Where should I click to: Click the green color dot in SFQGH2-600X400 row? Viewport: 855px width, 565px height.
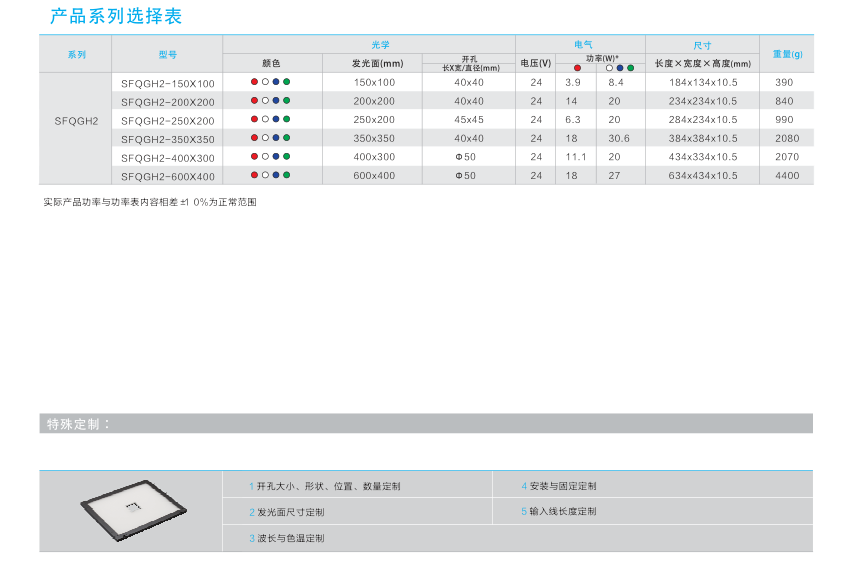[x=287, y=175]
